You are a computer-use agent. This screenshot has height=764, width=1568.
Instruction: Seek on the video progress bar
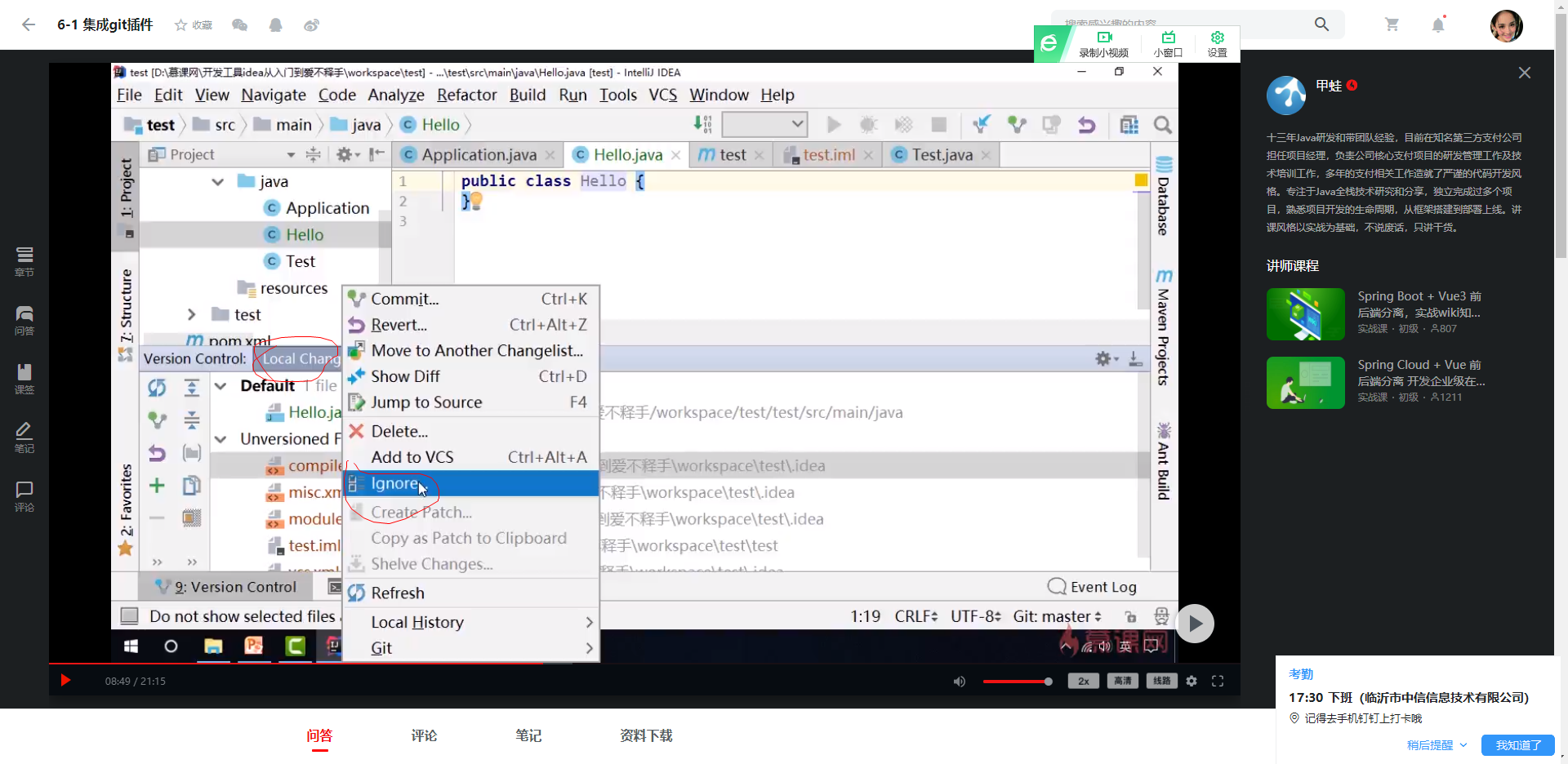click(644, 663)
